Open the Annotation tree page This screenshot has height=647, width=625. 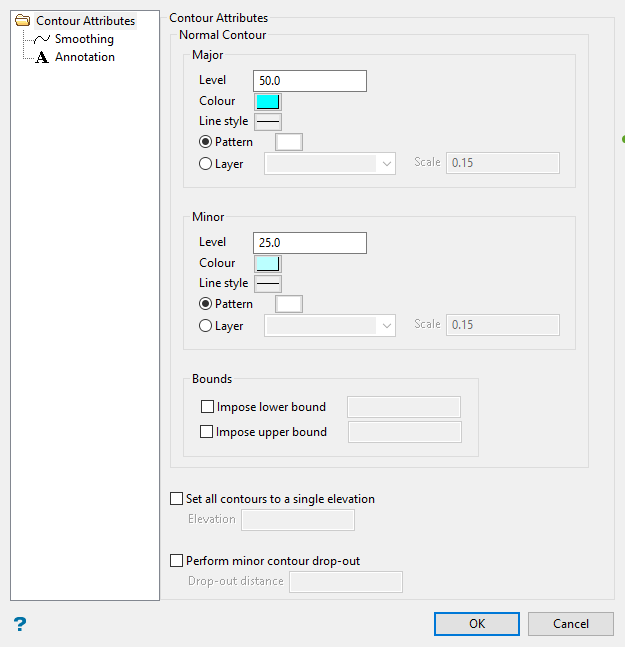(x=85, y=57)
